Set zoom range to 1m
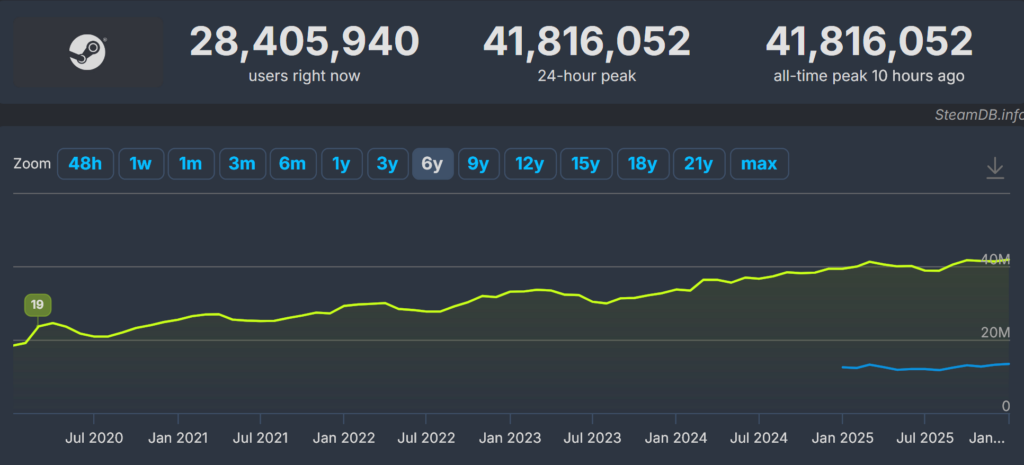 [191, 164]
